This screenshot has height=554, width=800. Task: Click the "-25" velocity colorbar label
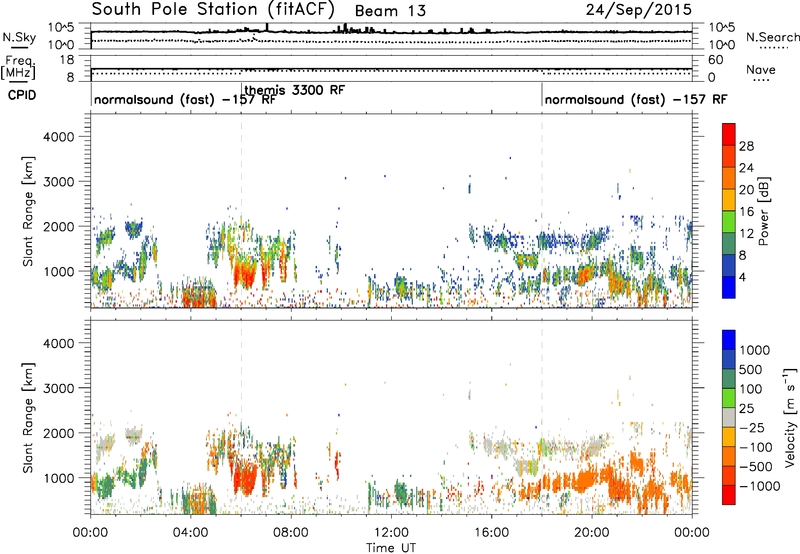752,427
